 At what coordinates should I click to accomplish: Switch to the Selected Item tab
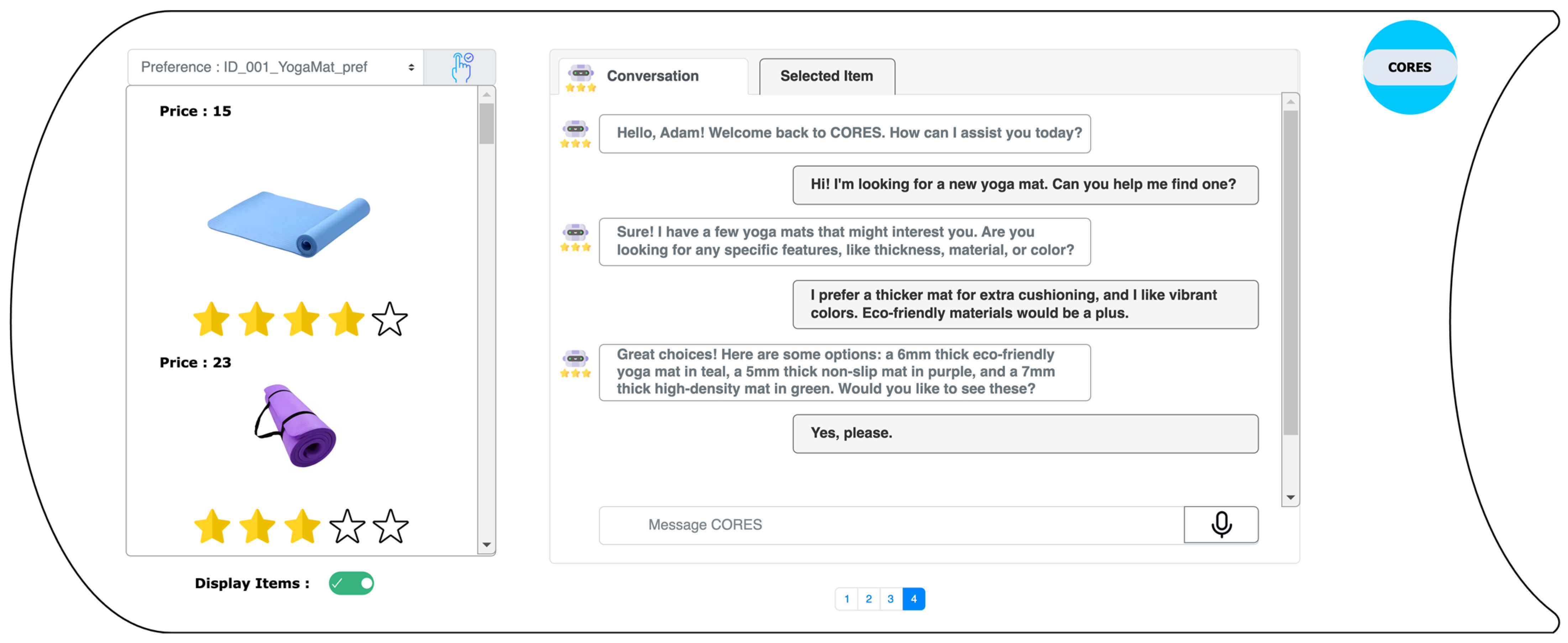coord(826,76)
